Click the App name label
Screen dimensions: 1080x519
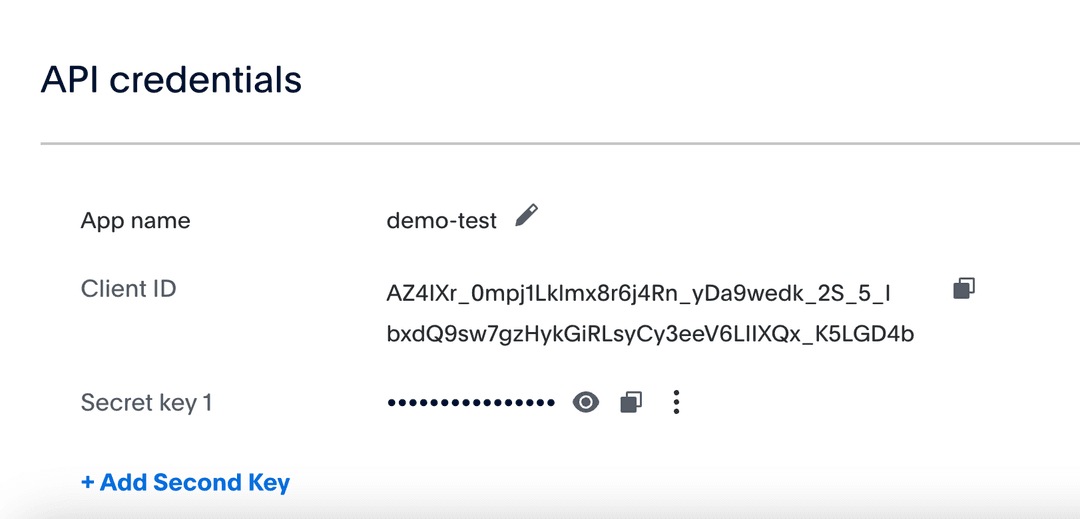coord(135,221)
